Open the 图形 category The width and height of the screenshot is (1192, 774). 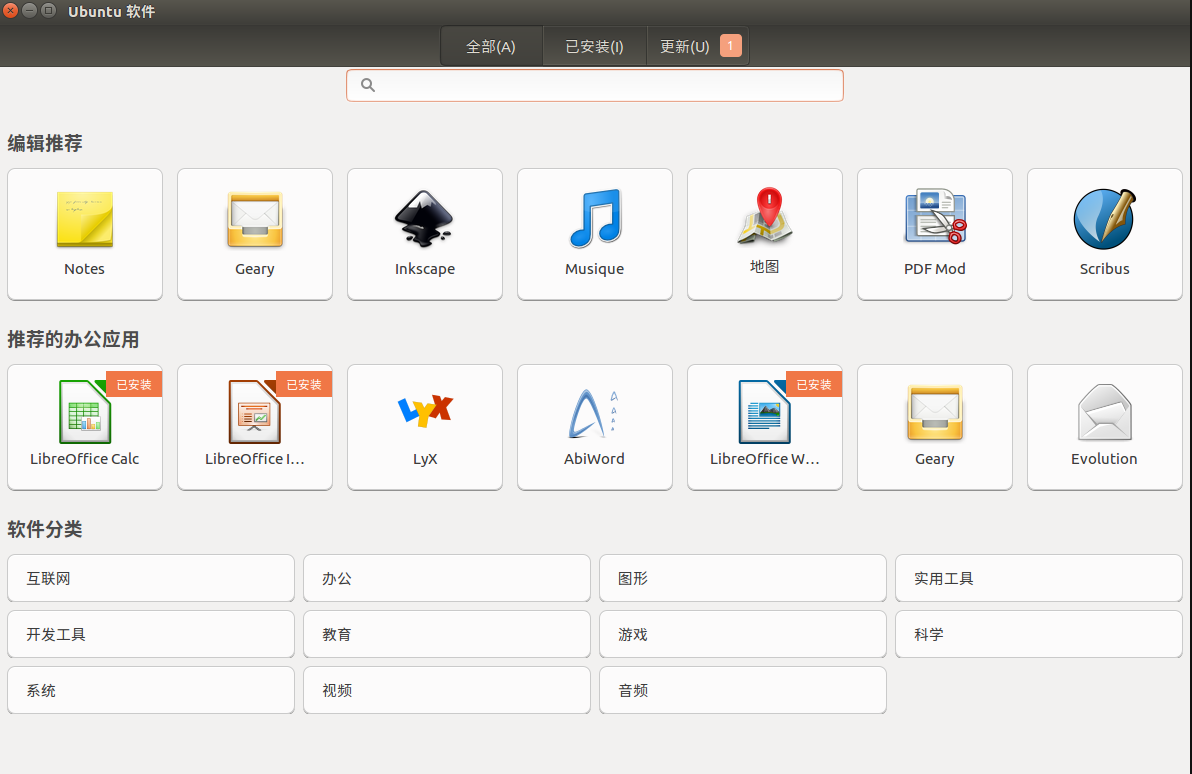[x=743, y=578]
